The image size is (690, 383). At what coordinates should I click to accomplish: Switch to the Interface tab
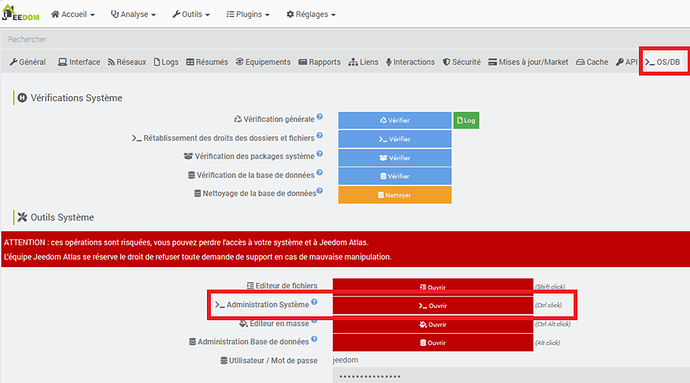(79, 62)
